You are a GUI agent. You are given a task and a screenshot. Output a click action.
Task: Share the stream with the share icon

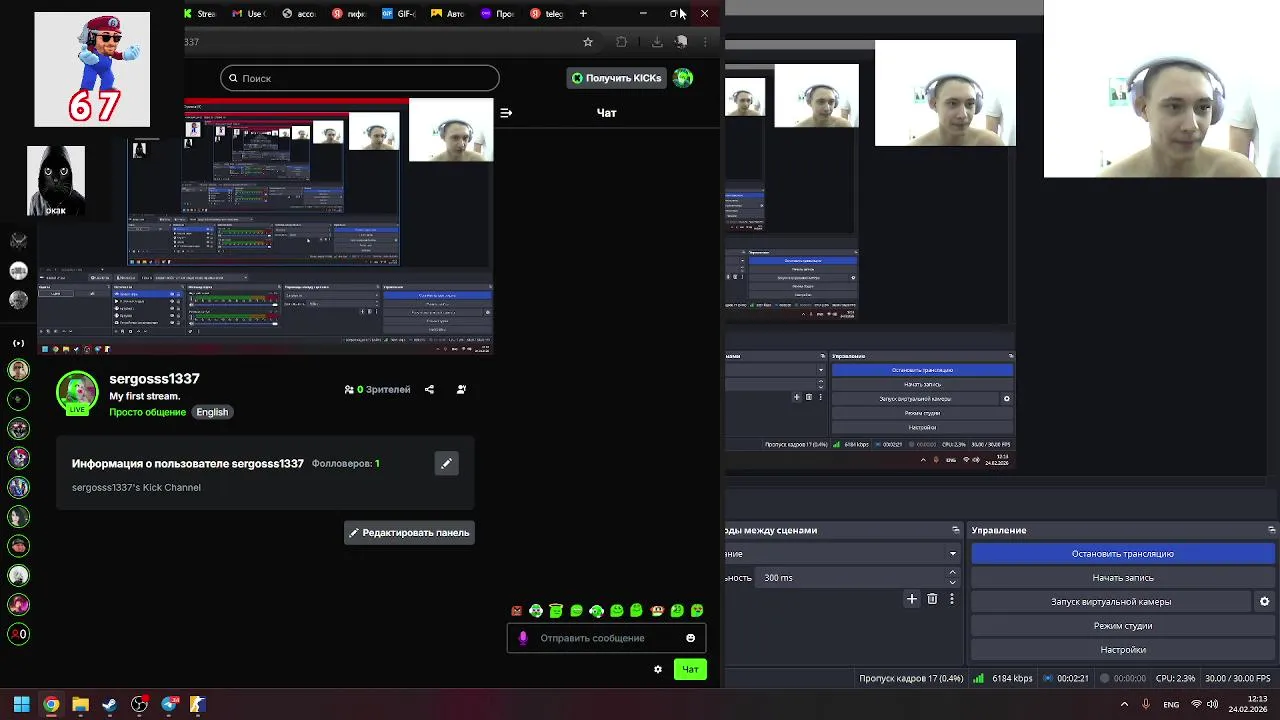pyautogui.click(x=429, y=389)
